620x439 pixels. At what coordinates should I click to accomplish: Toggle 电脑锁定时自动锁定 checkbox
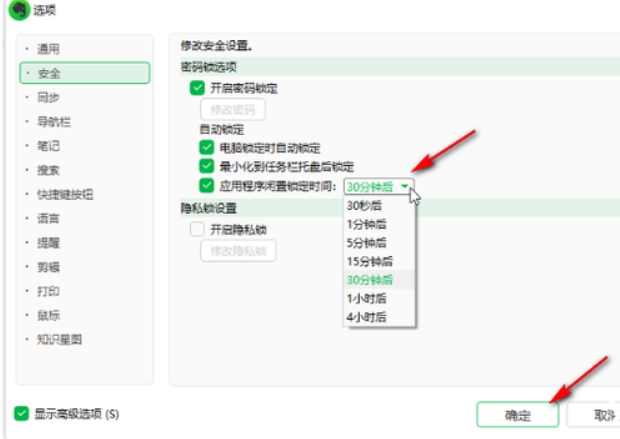click(x=206, y=148)
